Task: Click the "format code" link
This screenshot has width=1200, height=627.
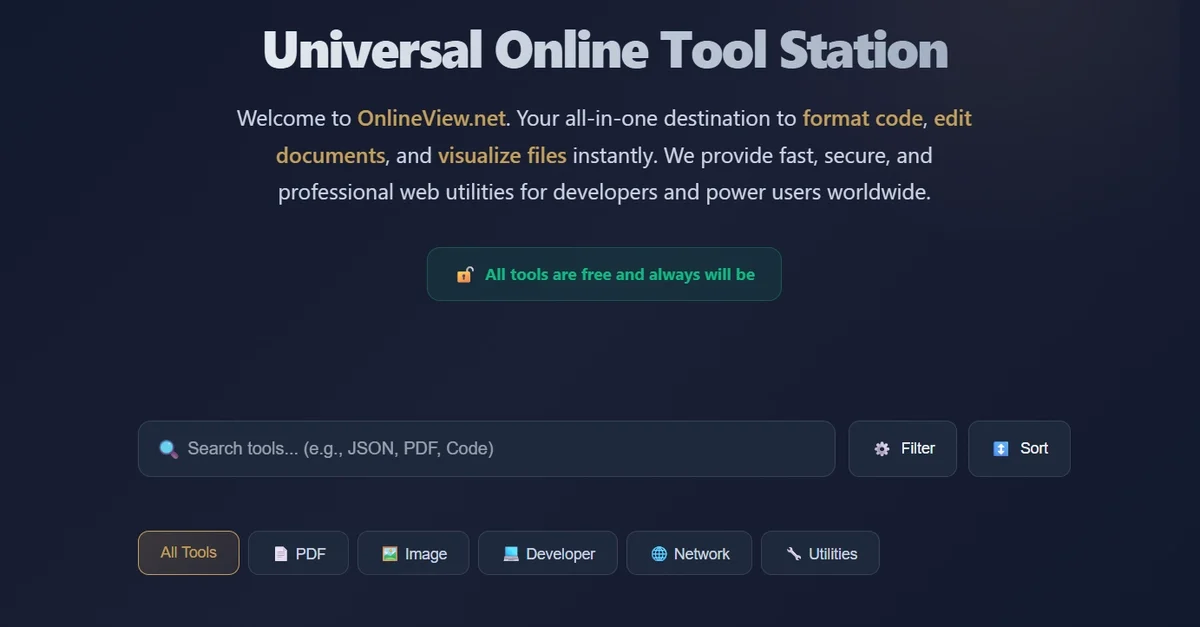Action: click(862, 118)
